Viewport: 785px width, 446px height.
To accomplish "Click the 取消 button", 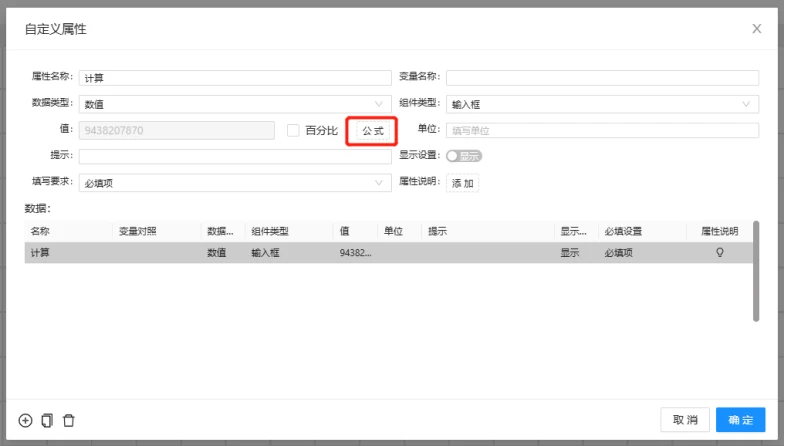I will [685, 419].
